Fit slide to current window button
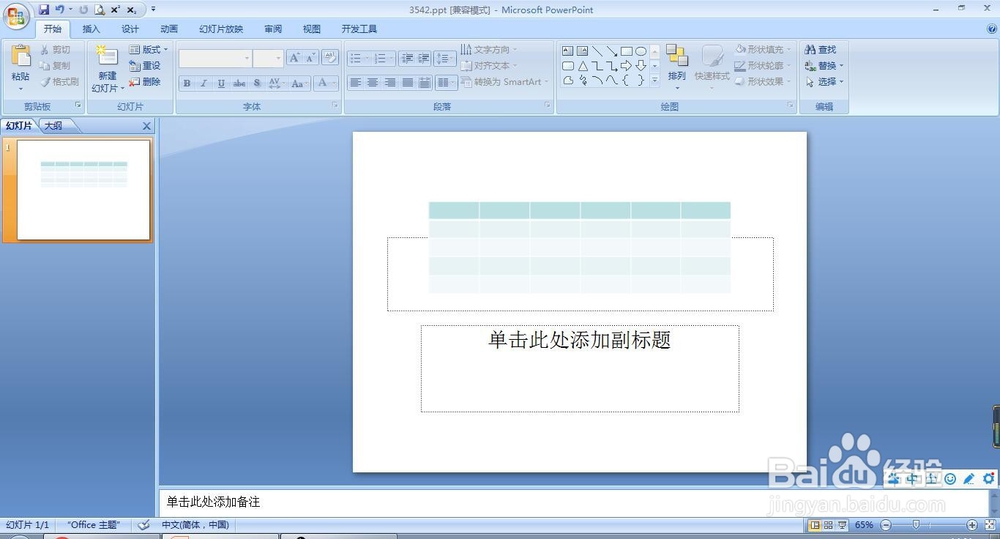Viewport: 1000px width, 539px height. coord(990,525)
